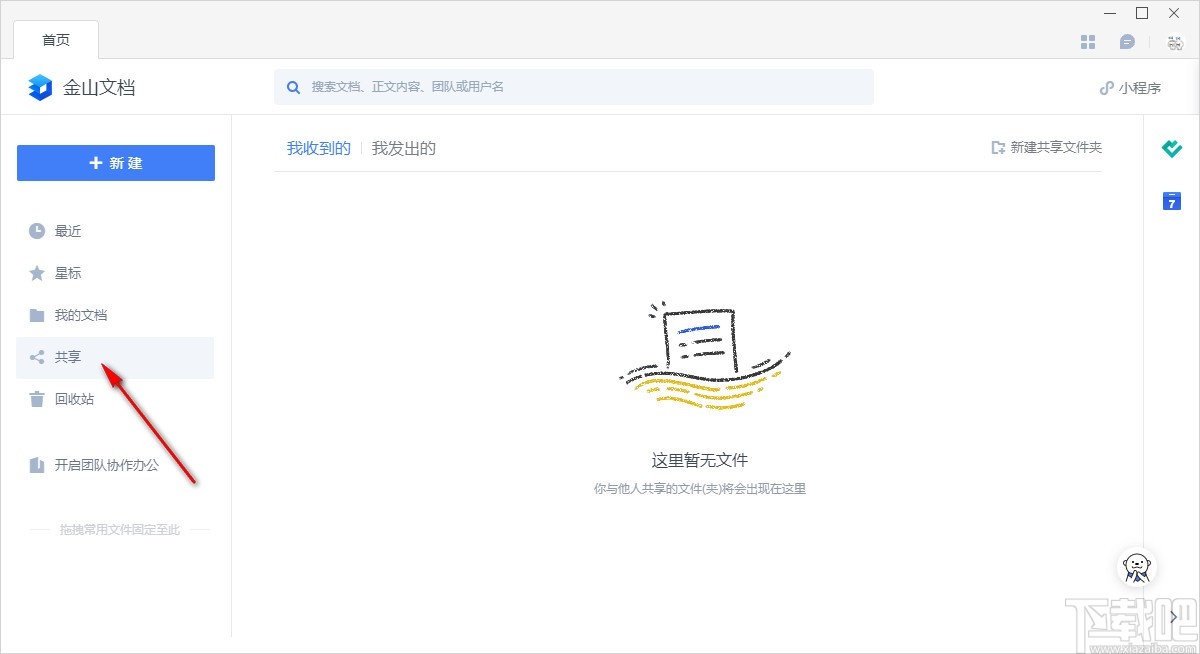The image size is (1200, 654).
Task: Open the apps grid icon in title bar
Action: click(1087, 41)
